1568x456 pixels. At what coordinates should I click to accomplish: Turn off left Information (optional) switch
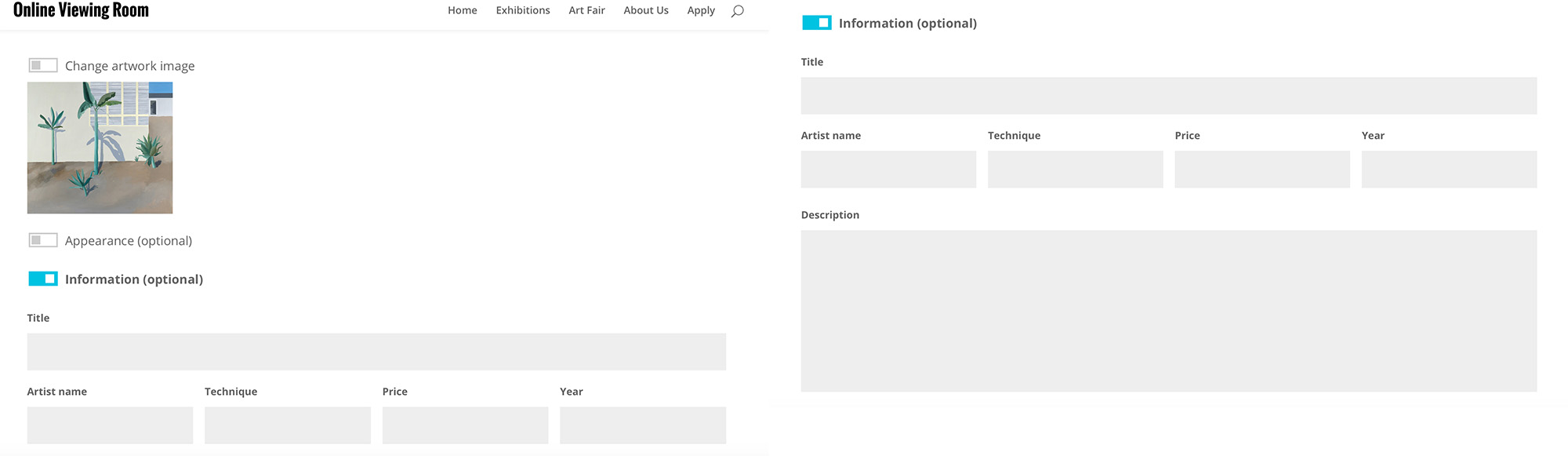[x=43, y=279]
